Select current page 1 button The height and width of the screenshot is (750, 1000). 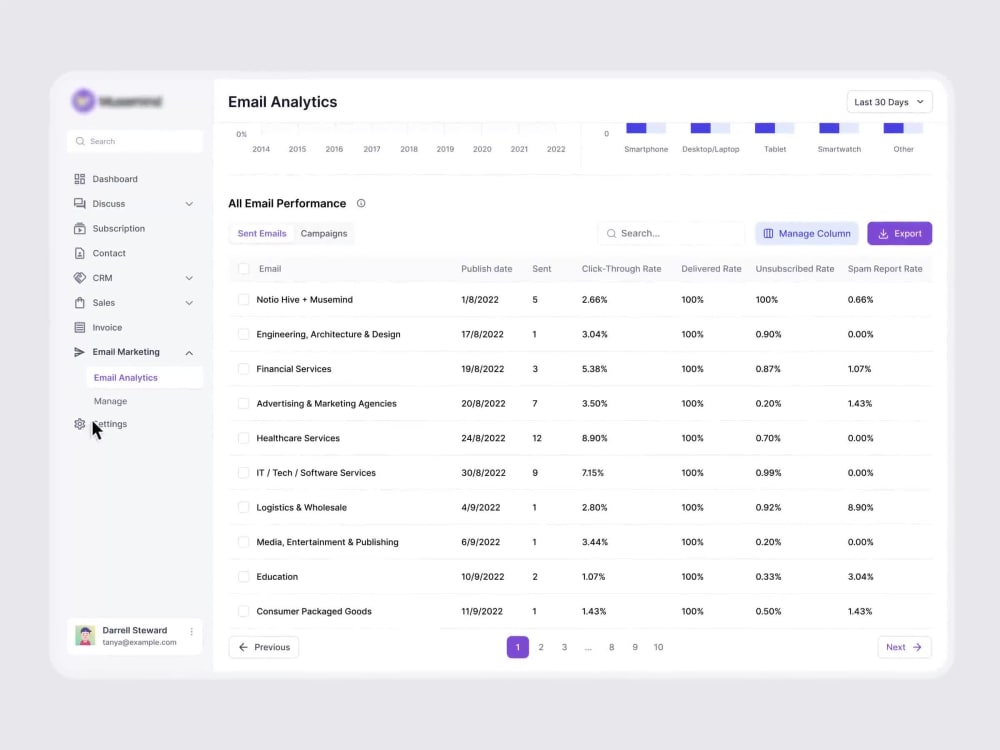click(518, 647)
